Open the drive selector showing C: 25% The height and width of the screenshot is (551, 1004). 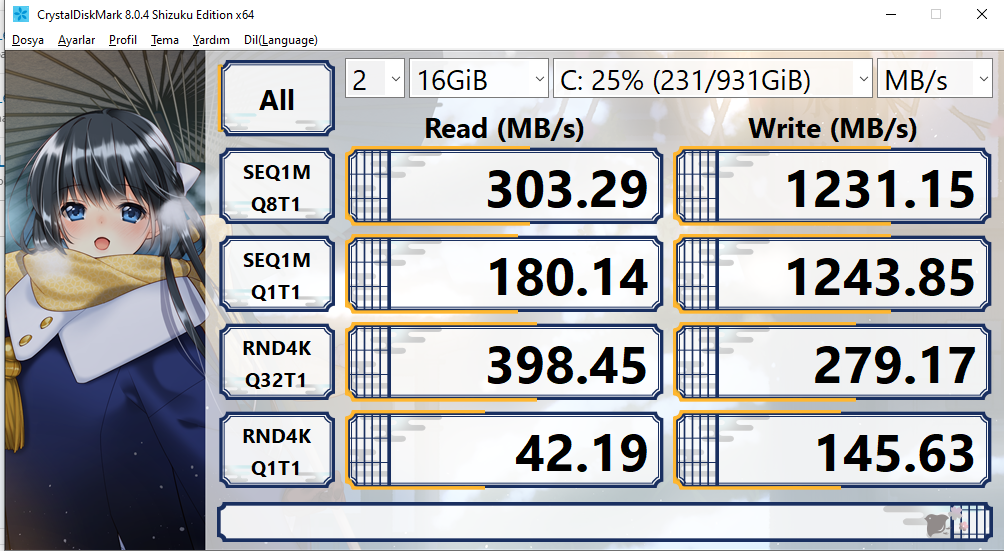pyautogui.click(x=713, y=79)
